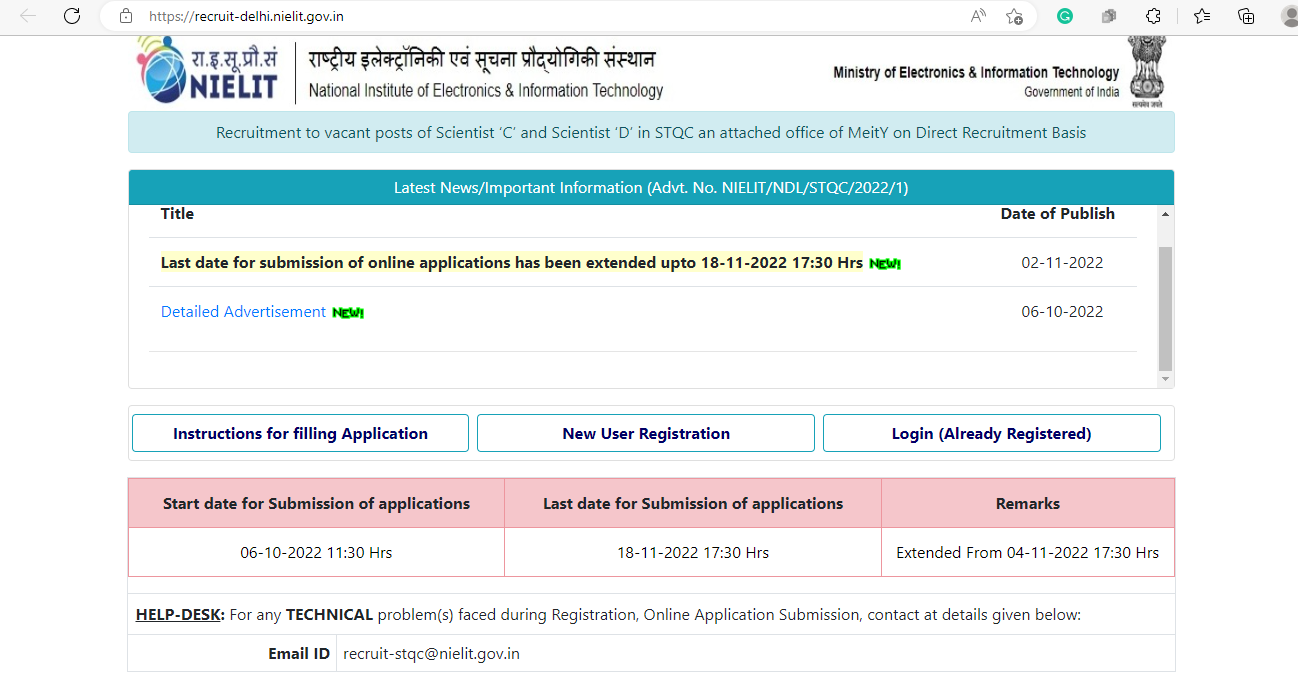Click the Title column header

click(x=177, y=213)
